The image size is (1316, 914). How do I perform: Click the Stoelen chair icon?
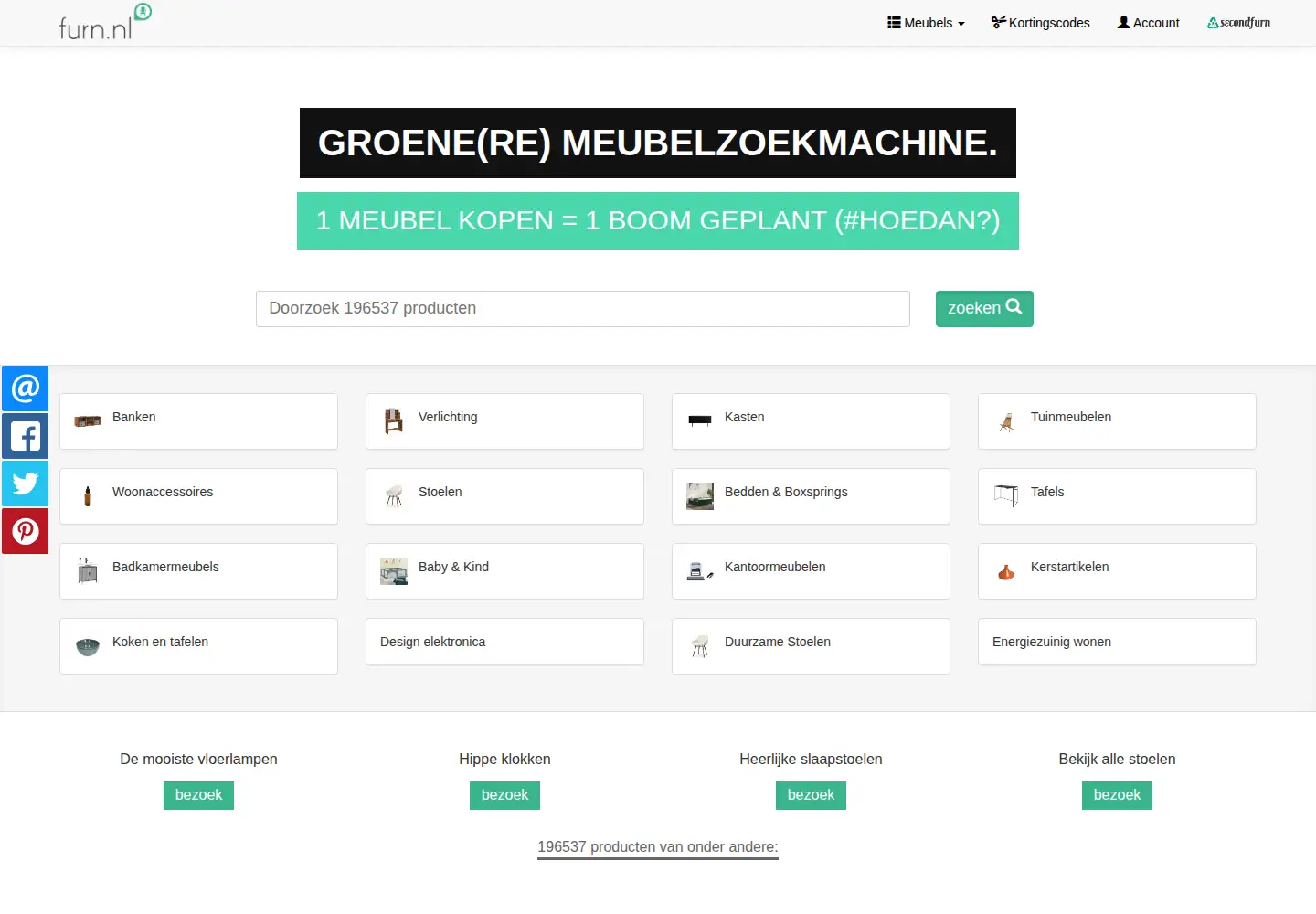point(394,496)
